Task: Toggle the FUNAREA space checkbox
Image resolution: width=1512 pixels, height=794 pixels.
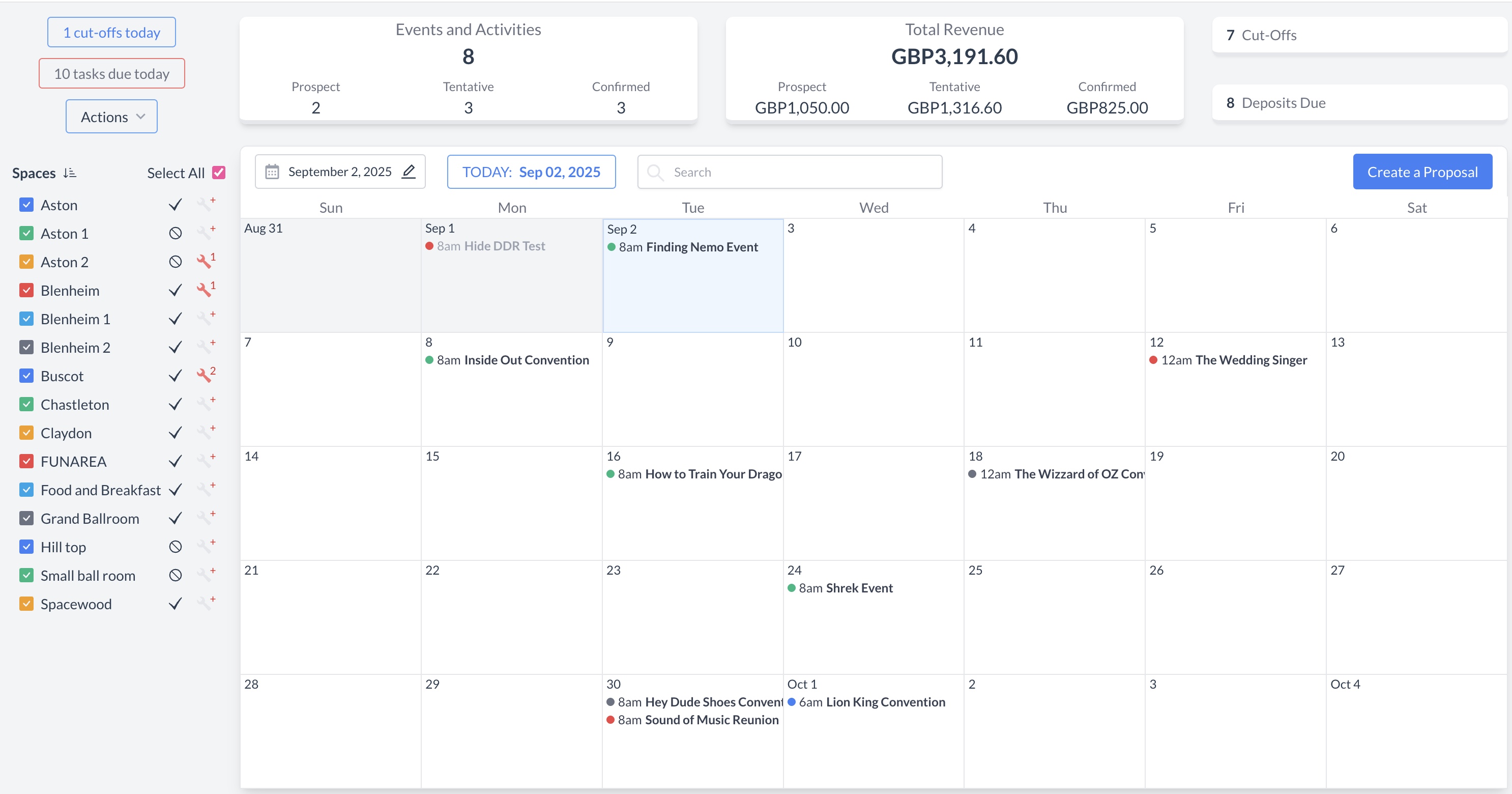Action: coord(26,461)
